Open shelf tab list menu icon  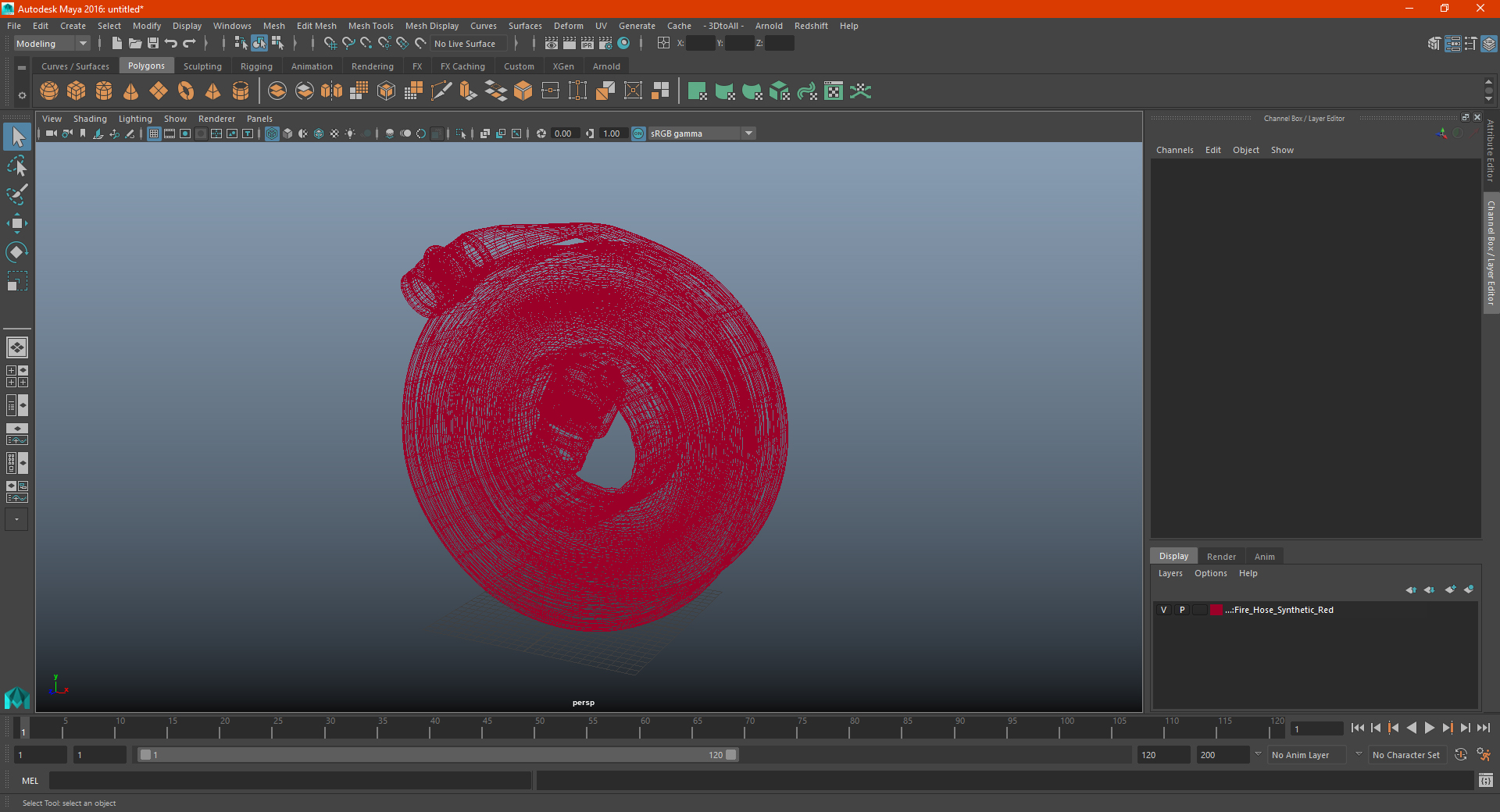click(x=22, y=68)
